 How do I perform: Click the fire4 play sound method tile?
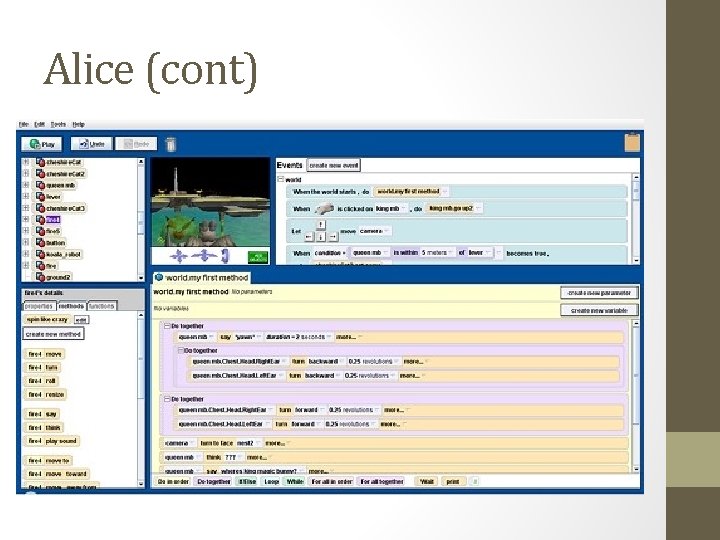(x=52, y=441)
